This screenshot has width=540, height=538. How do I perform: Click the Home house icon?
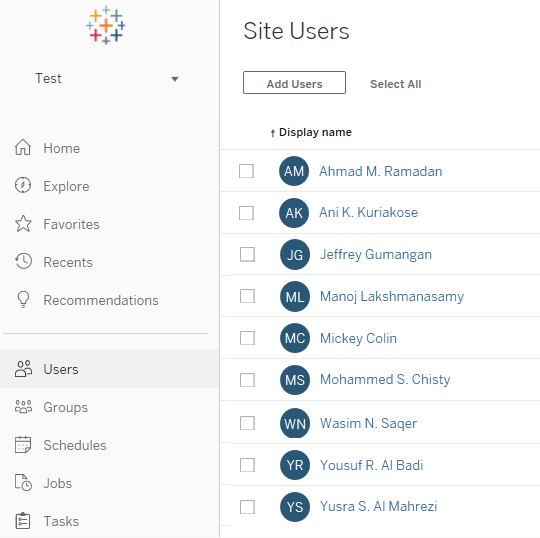[x=23, y=147]
